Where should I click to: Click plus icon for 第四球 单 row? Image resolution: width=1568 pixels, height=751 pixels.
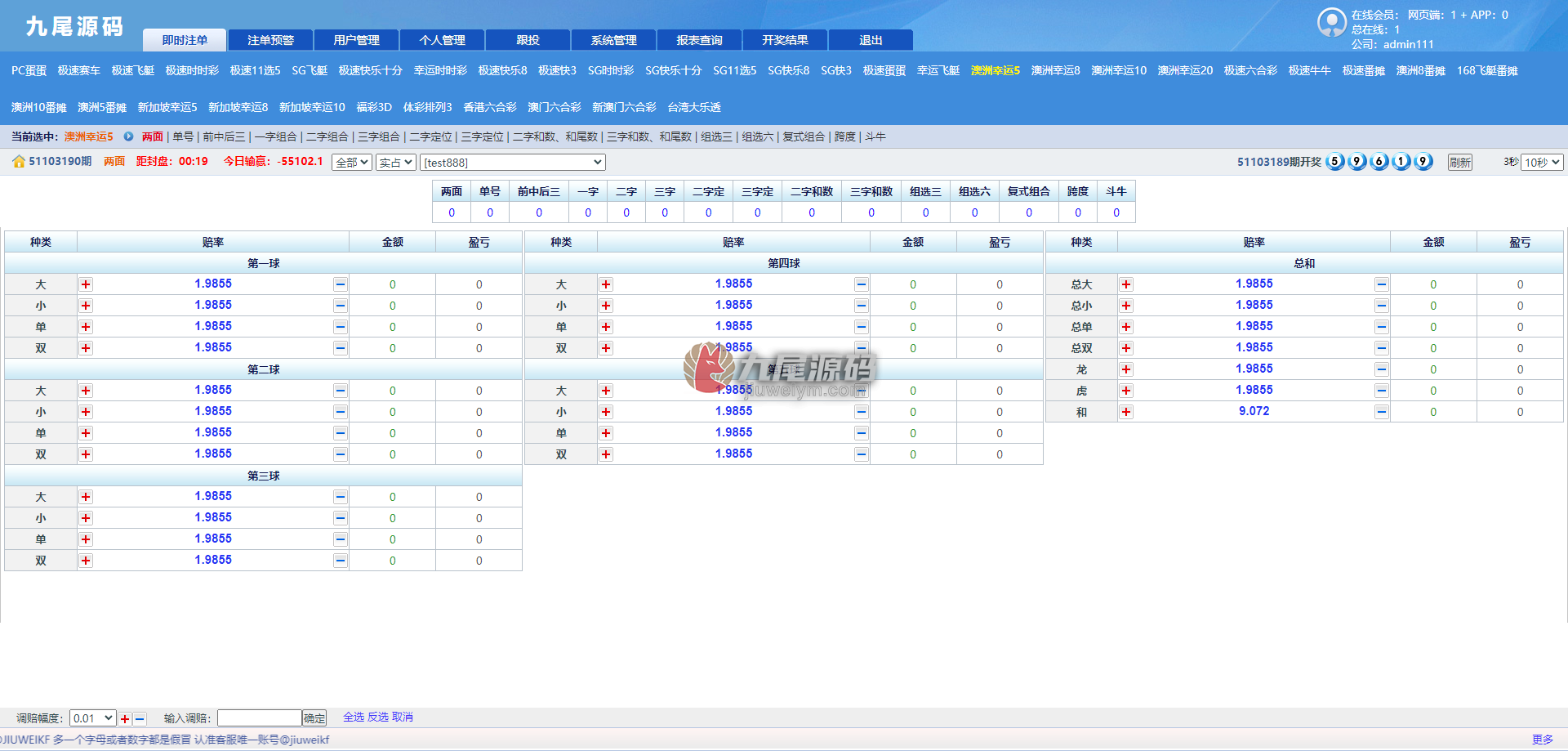(606, 327)
